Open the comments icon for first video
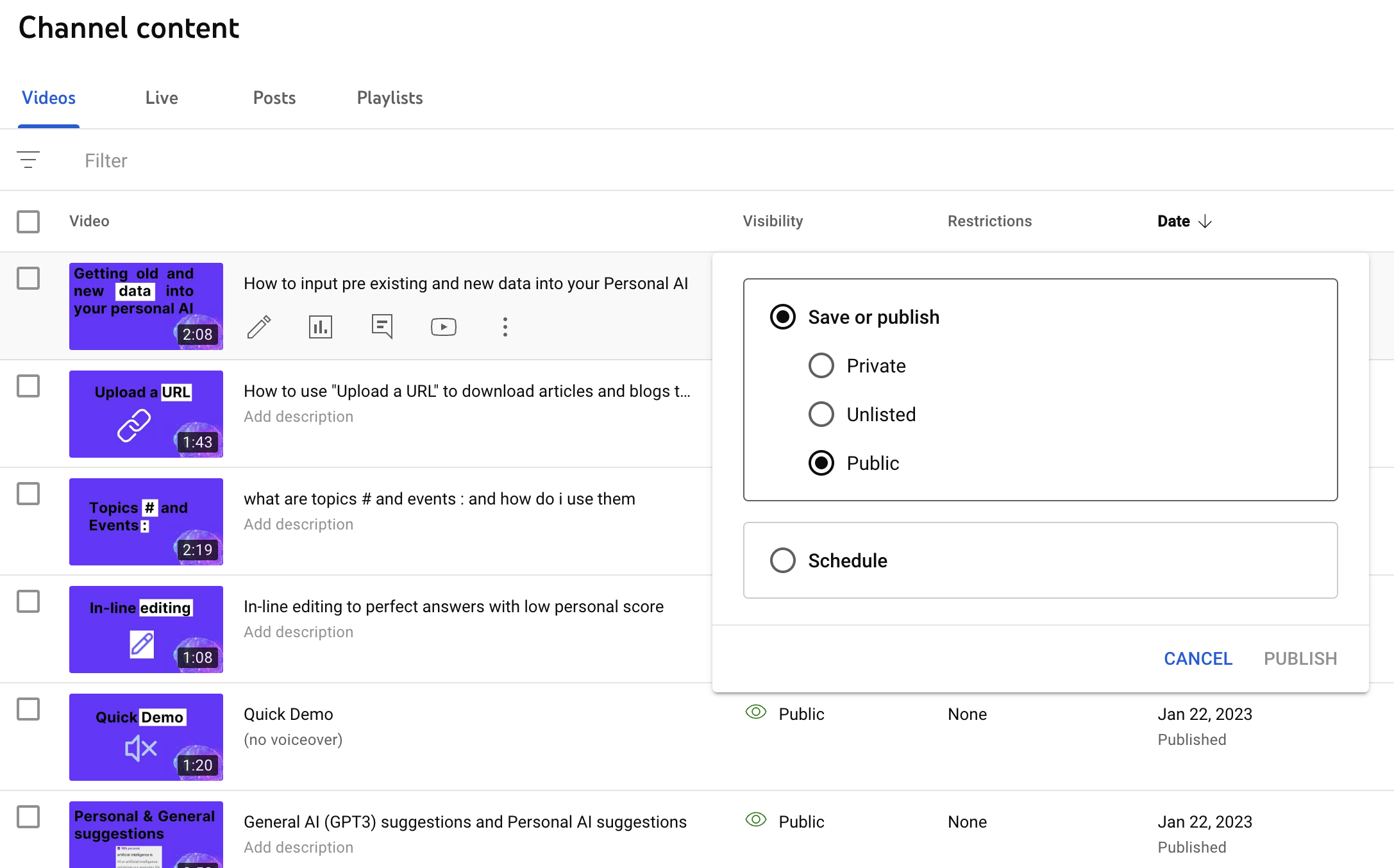Viewport: 1394px width, 868px height. [x=382, y=327]
